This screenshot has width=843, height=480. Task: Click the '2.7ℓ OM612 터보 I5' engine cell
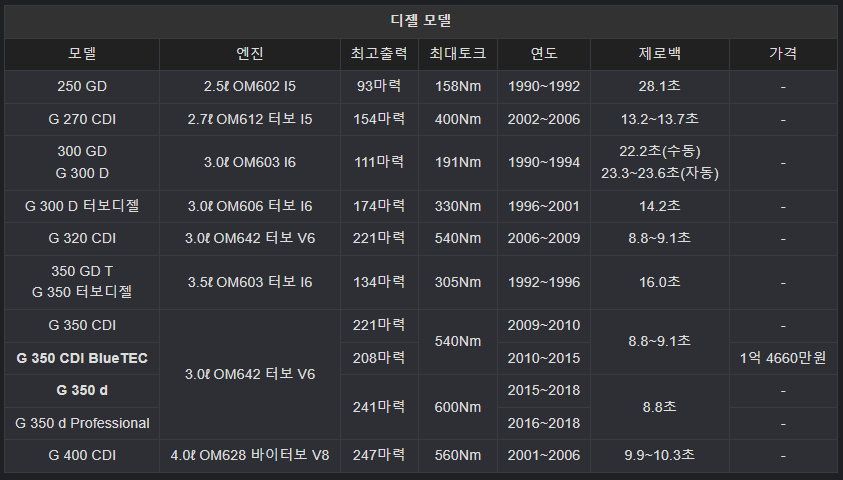[x=250, y=119]
